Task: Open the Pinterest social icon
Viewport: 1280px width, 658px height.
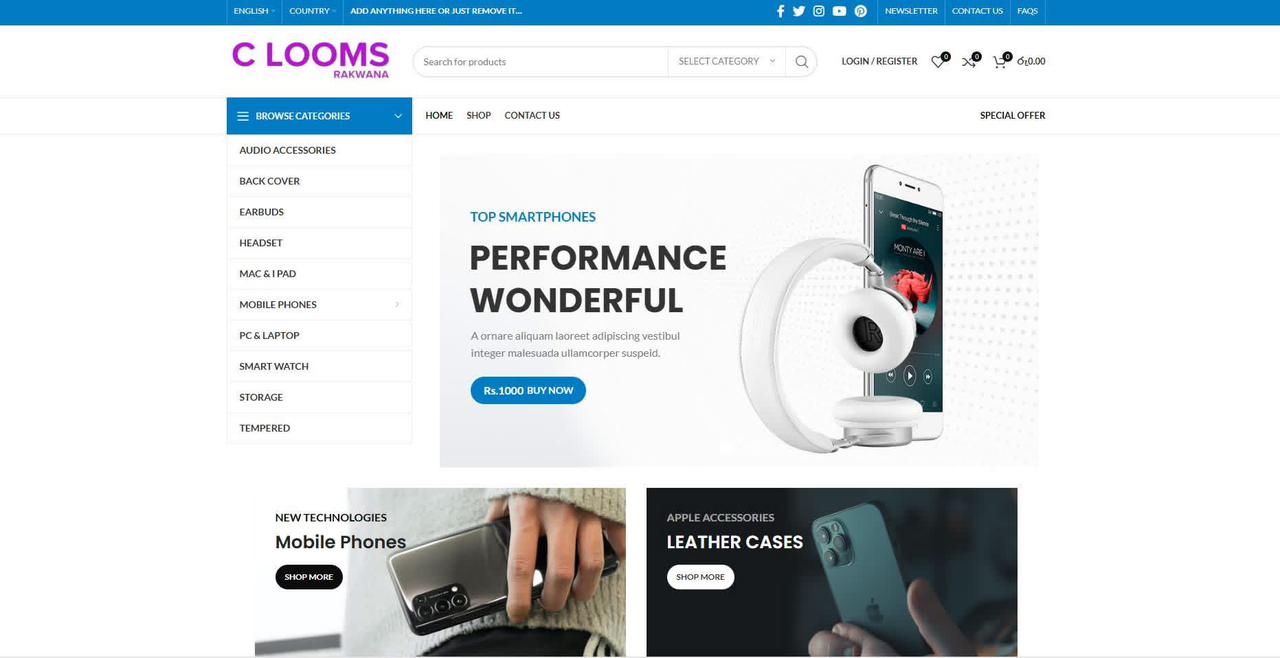Action: 860,11
